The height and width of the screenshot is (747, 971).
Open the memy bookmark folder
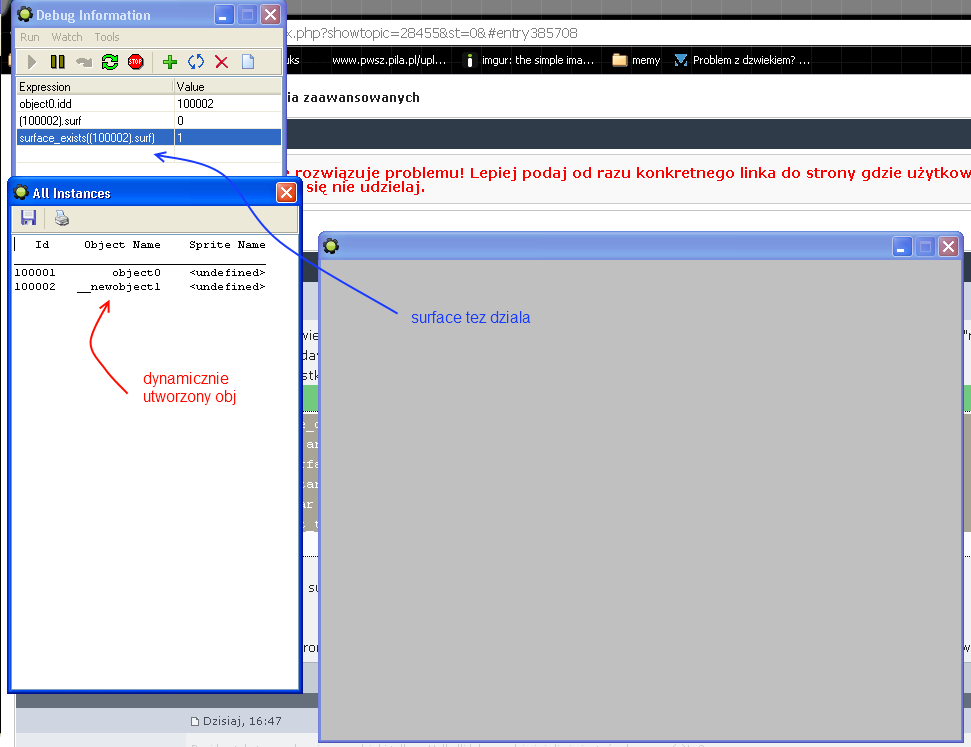[x=637, y=60]
